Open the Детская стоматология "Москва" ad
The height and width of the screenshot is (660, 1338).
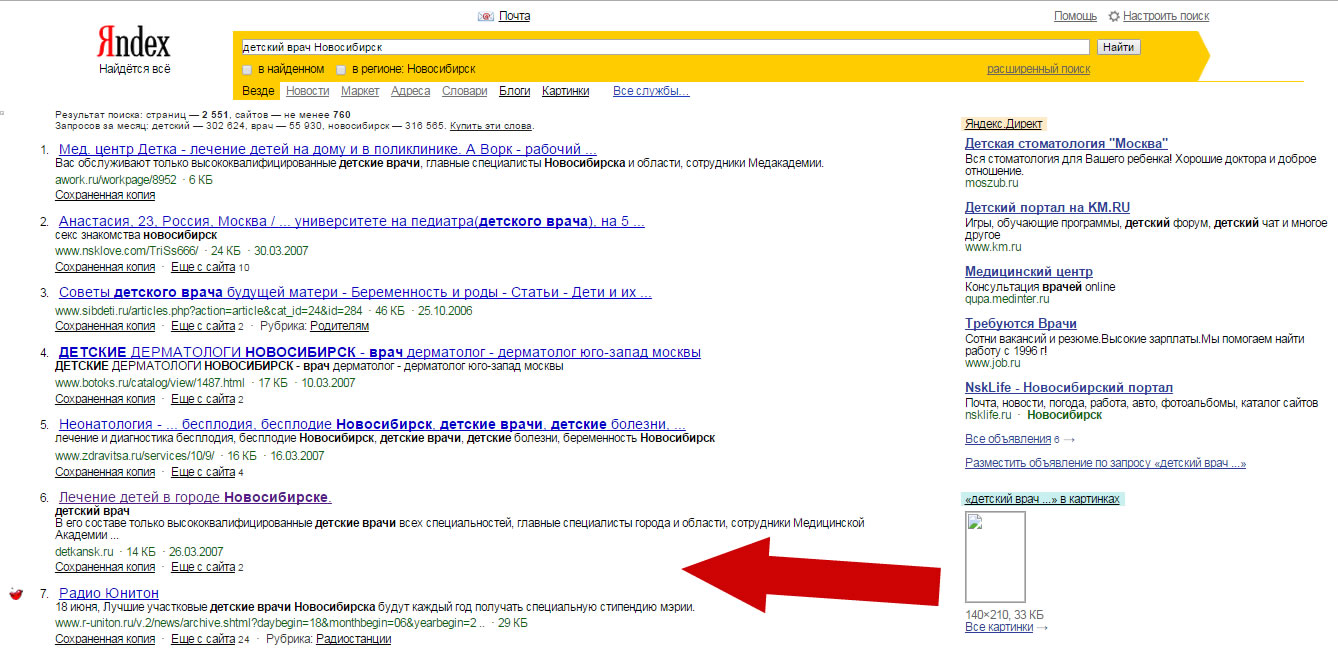(x=1066, y=144)
